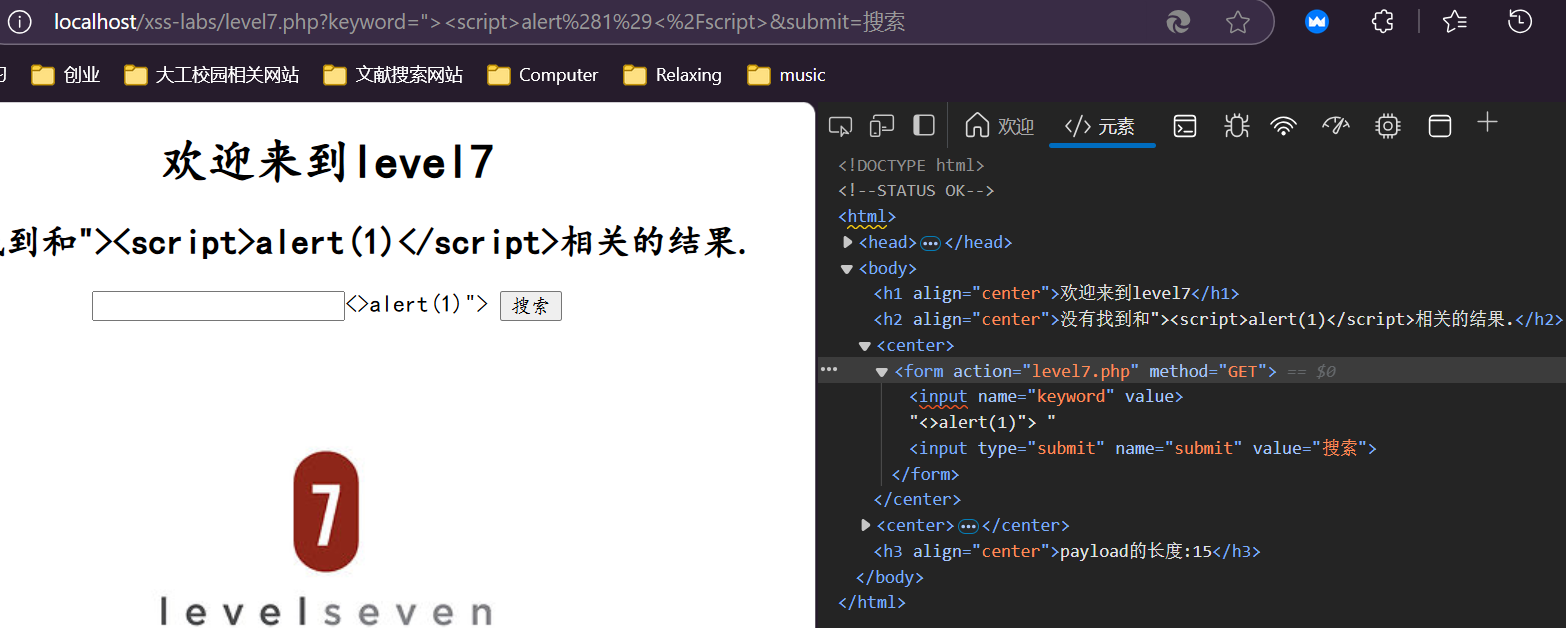Toggle device emulation in DevTools

(881, 126)
